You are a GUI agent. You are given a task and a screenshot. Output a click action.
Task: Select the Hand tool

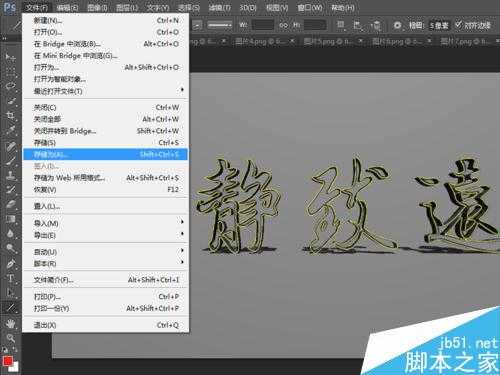(x=10, y=323)
